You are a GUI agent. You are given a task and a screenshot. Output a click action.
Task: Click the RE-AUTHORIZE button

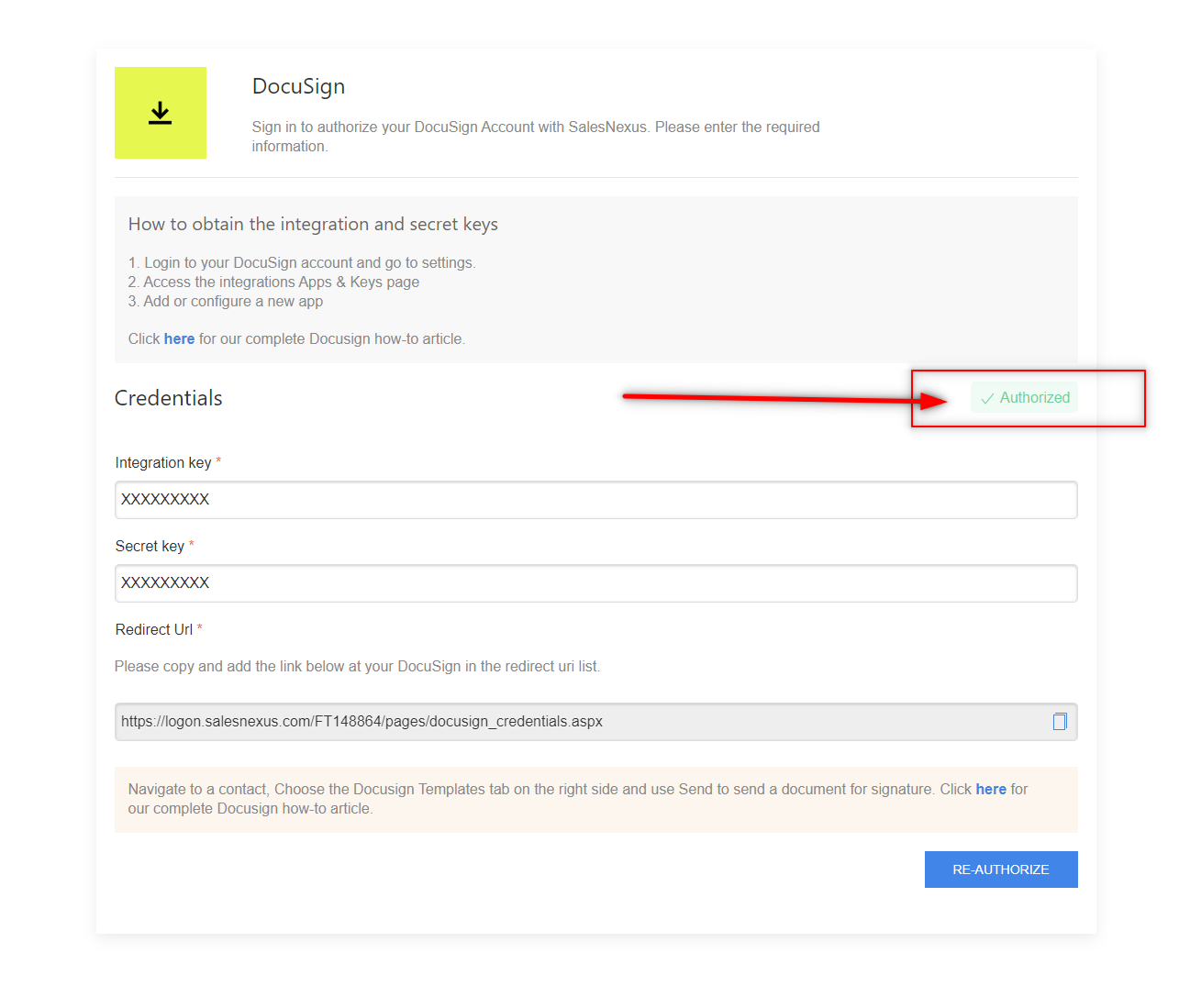1001,870
